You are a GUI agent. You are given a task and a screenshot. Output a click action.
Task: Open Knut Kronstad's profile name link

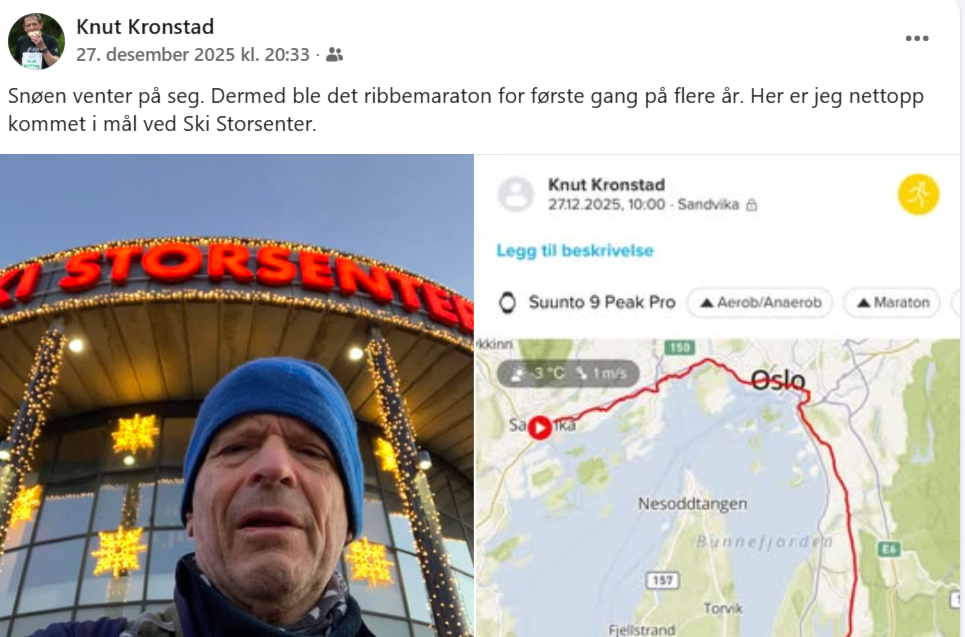point(145,26)
